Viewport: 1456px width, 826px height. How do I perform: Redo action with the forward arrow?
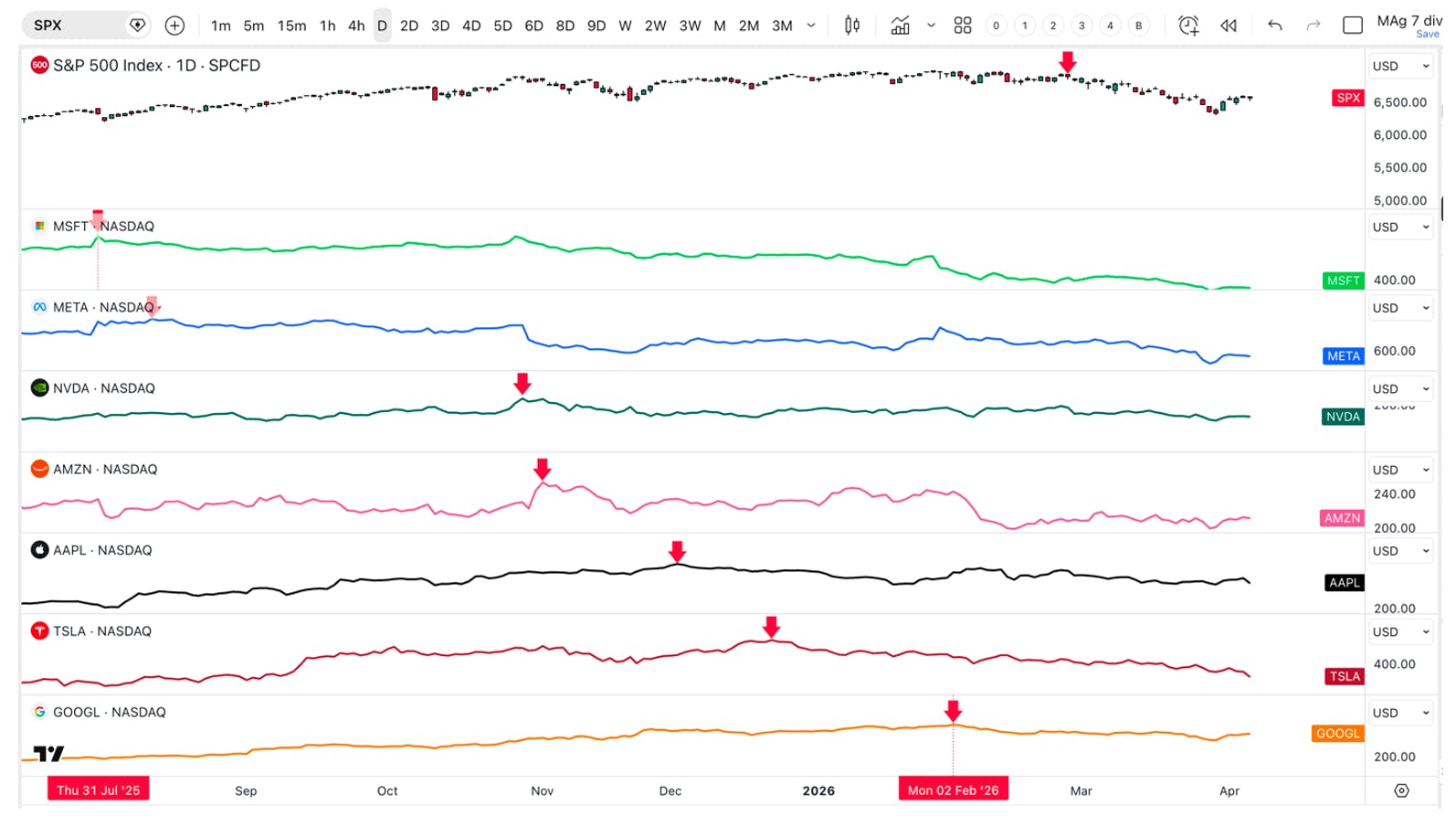[1314, 26]
